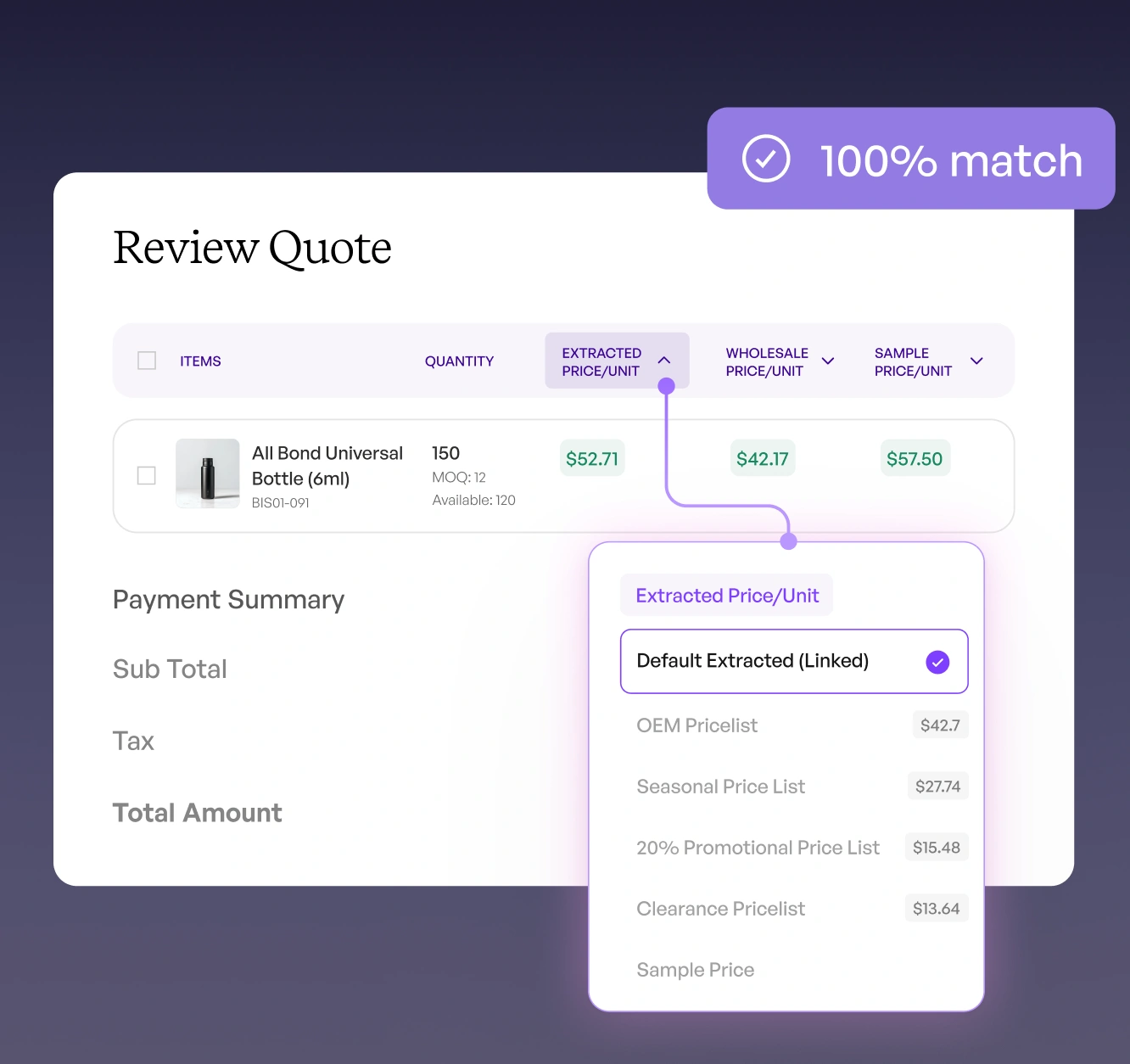Click the Extracted Price/Unit popup heading
Screen dimensions: 1130x1064
(727, 596)
